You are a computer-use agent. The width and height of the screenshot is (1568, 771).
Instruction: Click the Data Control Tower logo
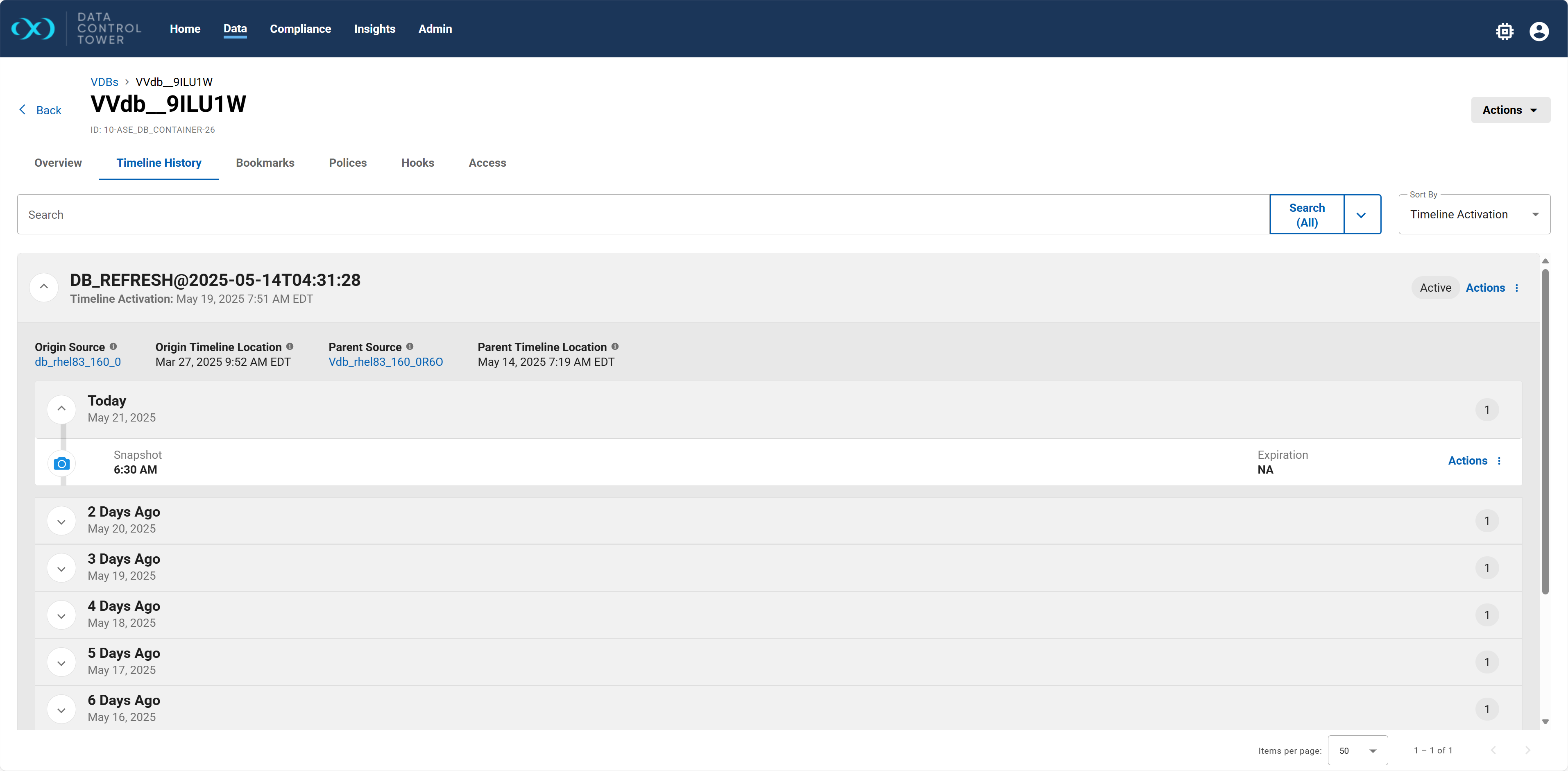pyautogui.click(x=34, y=29)
